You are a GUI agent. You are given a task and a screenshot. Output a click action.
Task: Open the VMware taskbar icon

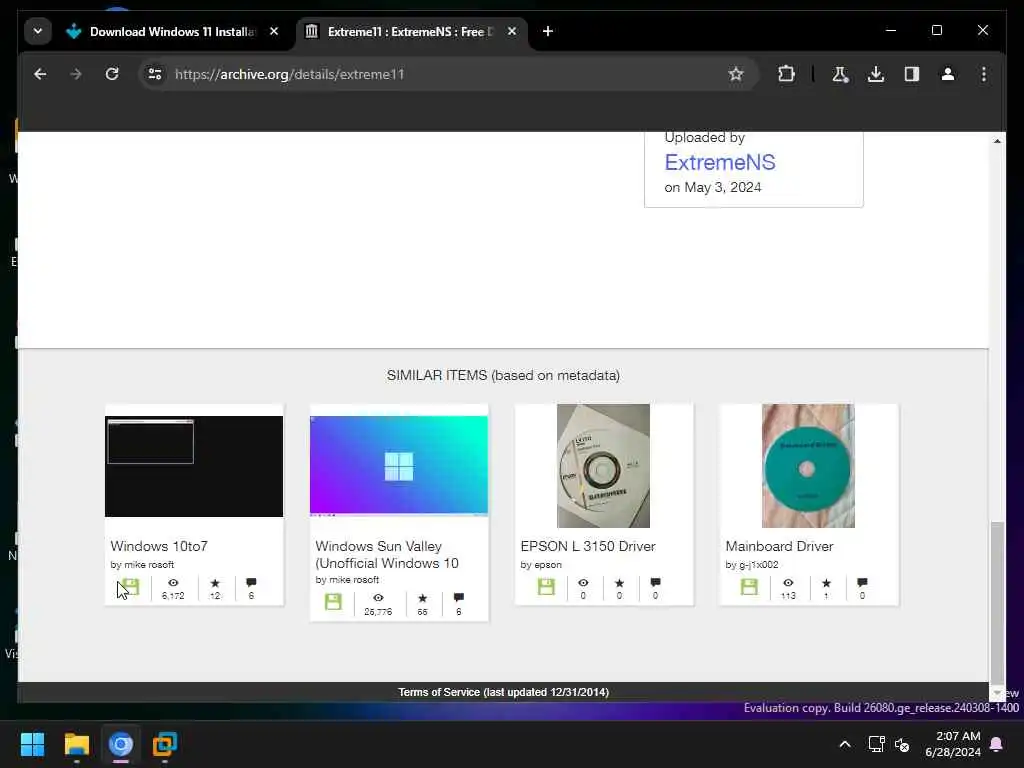click(x=165, y=744)
